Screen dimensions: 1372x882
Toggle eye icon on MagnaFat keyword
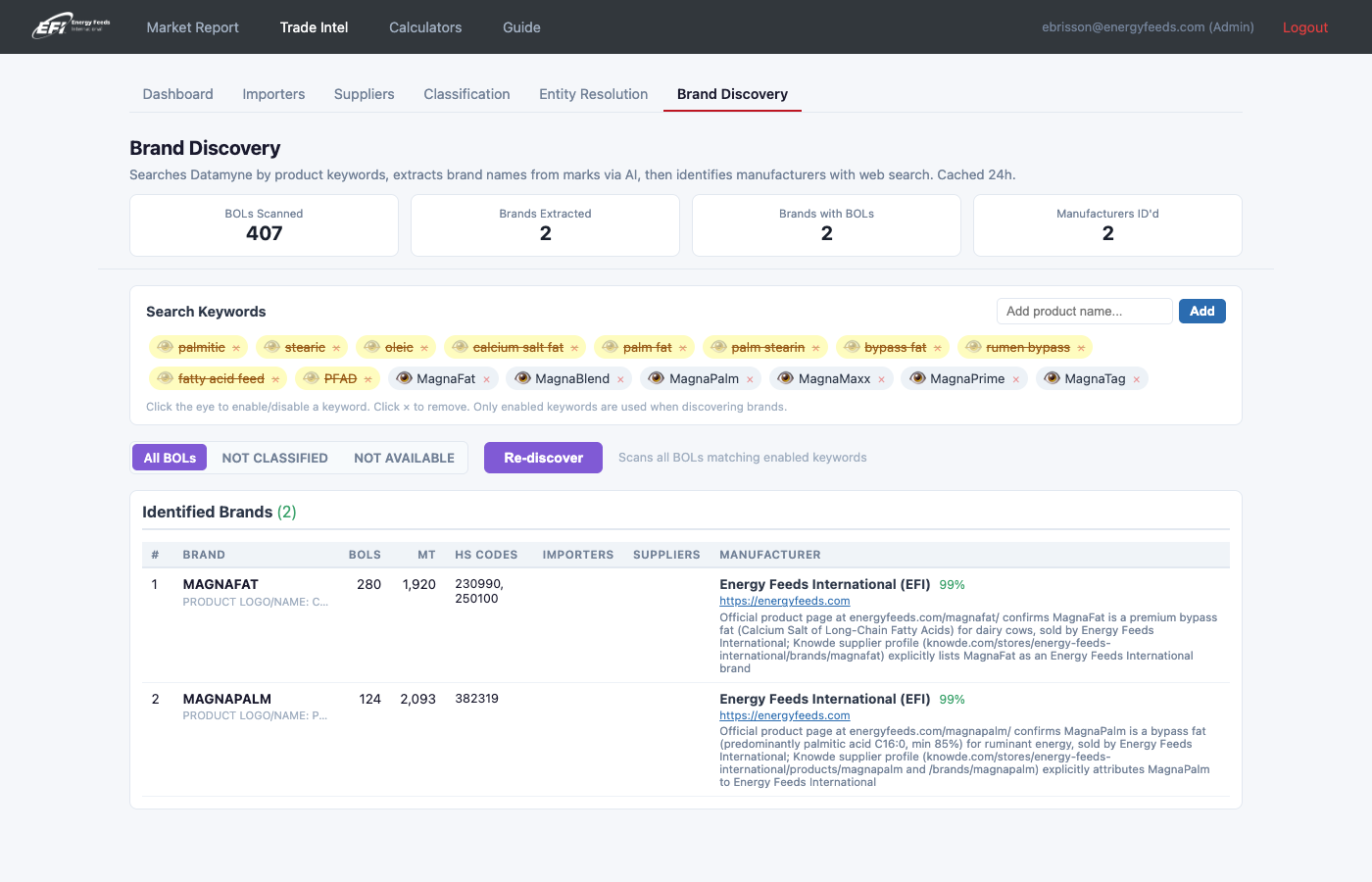click(404, 378)
